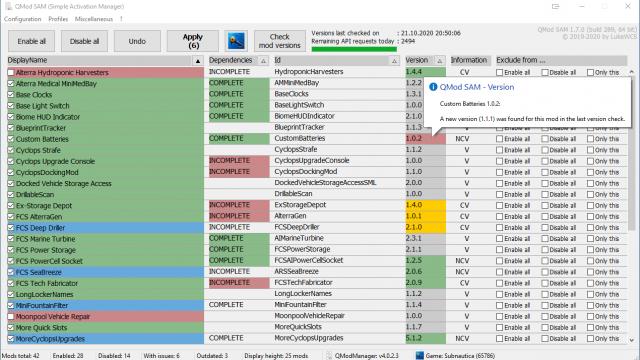Uncheck the Base Clocks mod checkbox

pyautogui.click(x=11, y=95)
